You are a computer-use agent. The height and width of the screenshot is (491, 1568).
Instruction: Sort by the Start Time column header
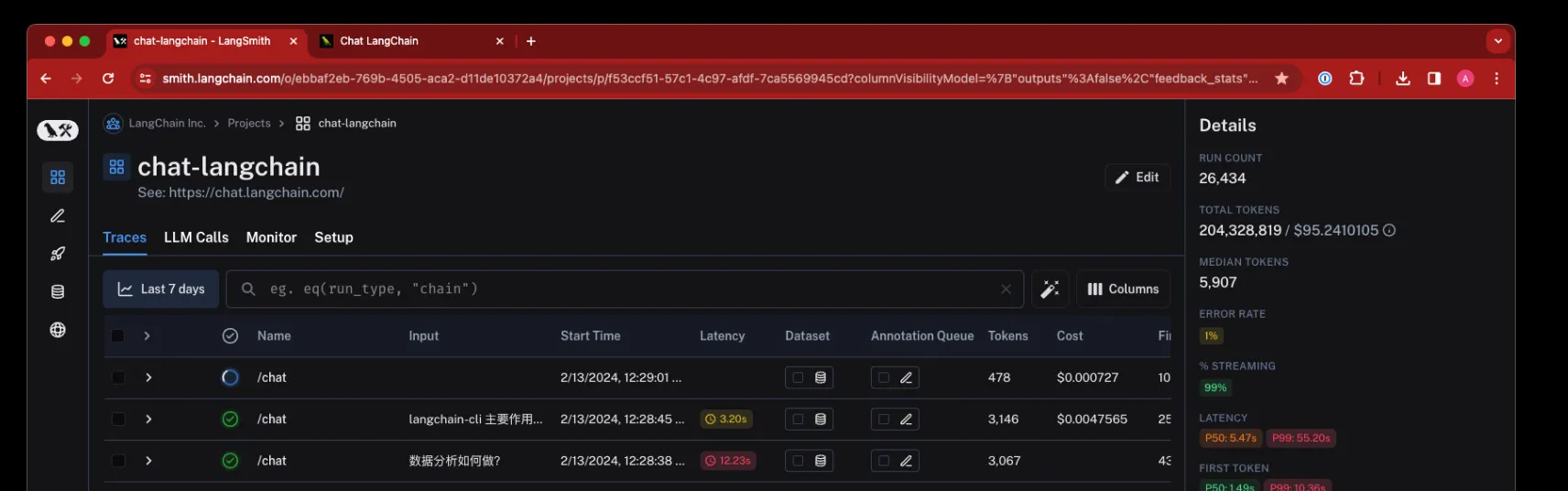coord(590,336)
